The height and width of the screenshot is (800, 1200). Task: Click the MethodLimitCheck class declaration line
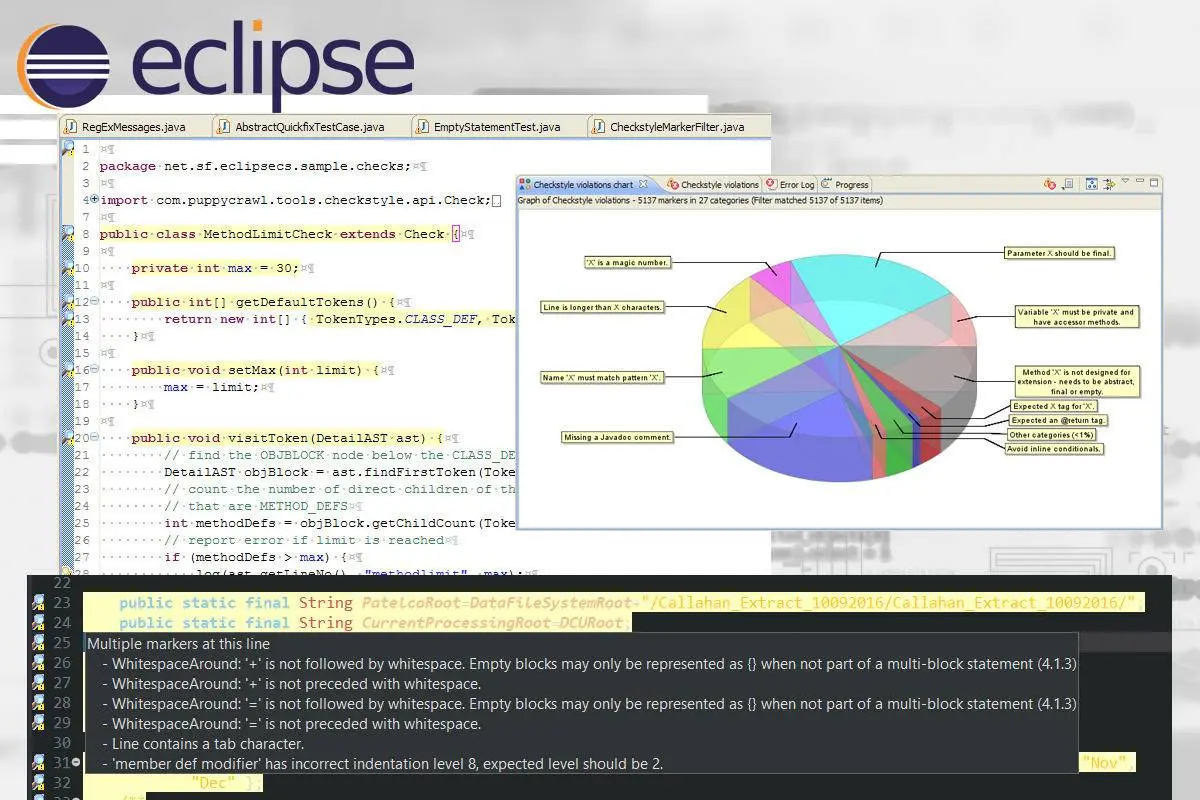pos(285,234)
